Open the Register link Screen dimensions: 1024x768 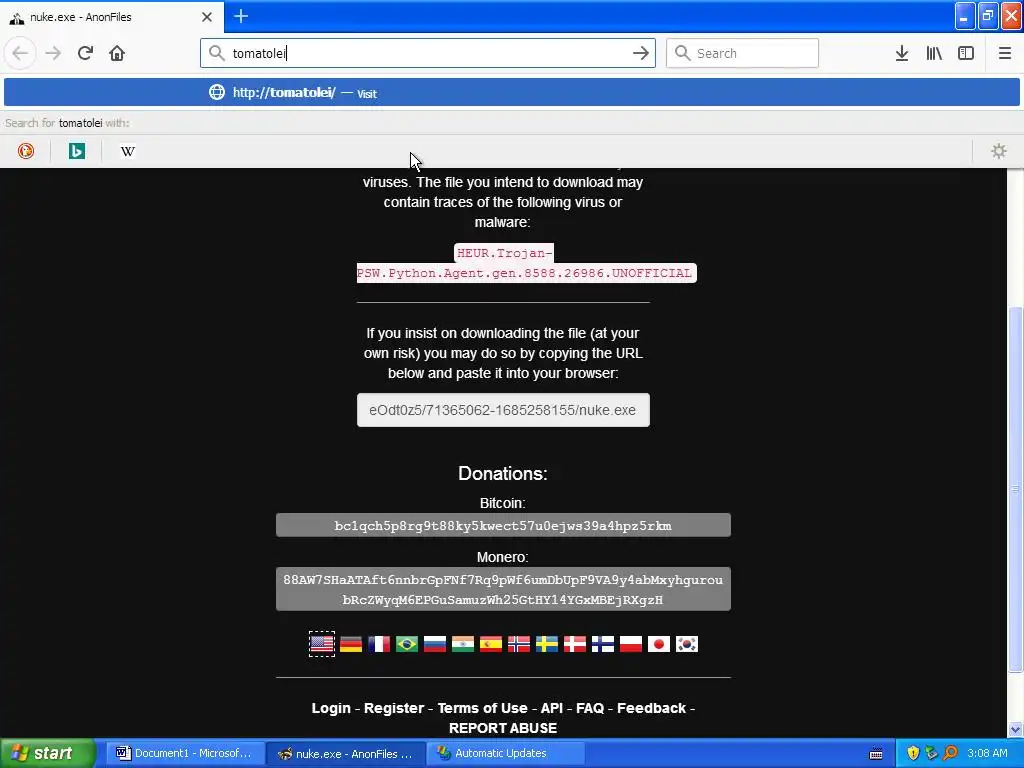(394, 708)
